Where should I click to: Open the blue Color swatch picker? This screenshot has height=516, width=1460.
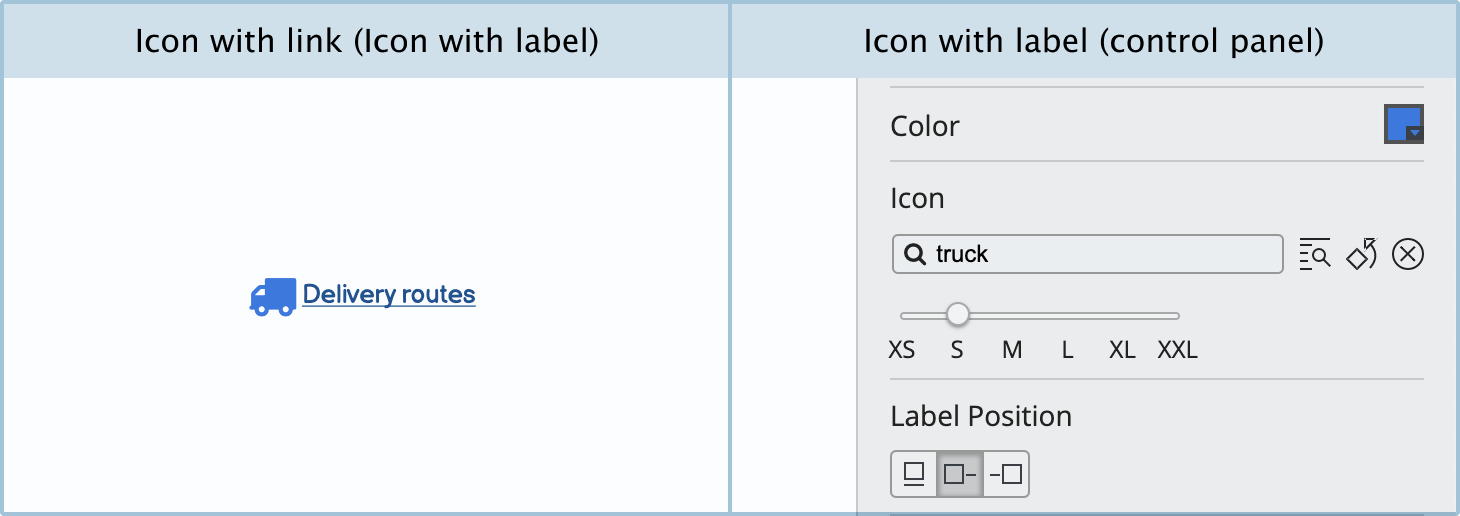point(1403,125)
